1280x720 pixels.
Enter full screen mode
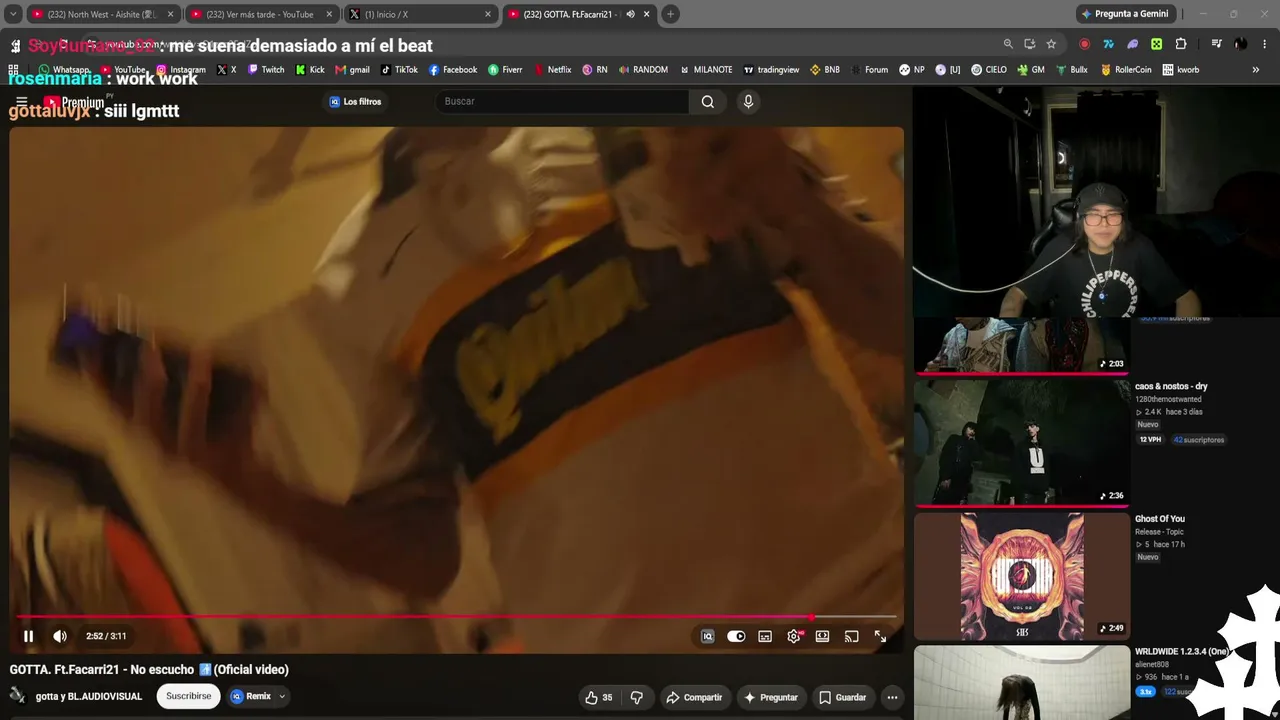point(880,636)
